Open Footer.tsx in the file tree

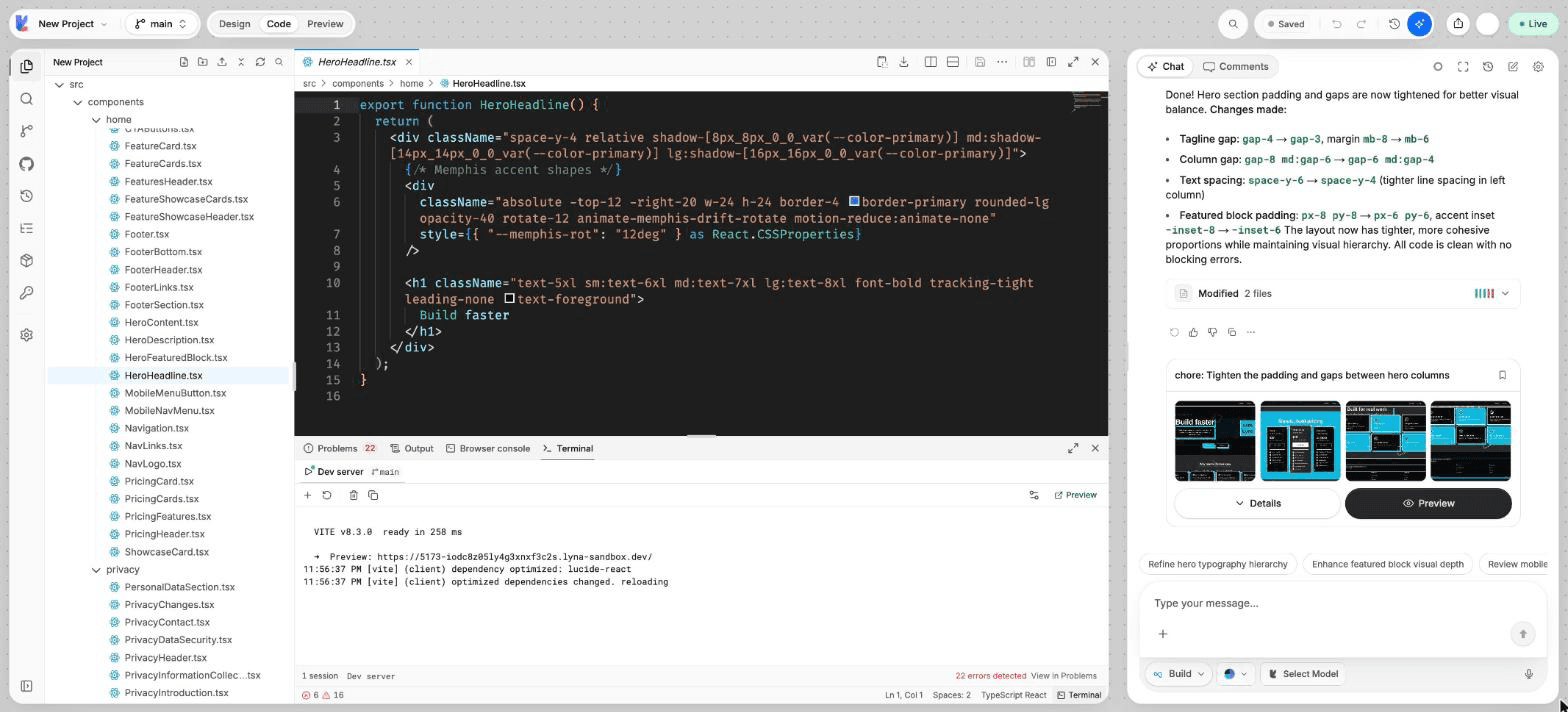[147, 234]
